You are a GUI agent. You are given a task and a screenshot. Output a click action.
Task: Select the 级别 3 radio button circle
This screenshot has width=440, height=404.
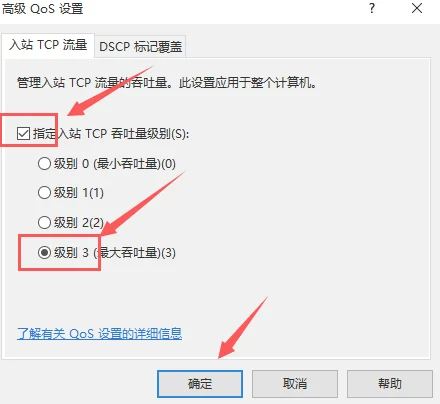(44, 253)
